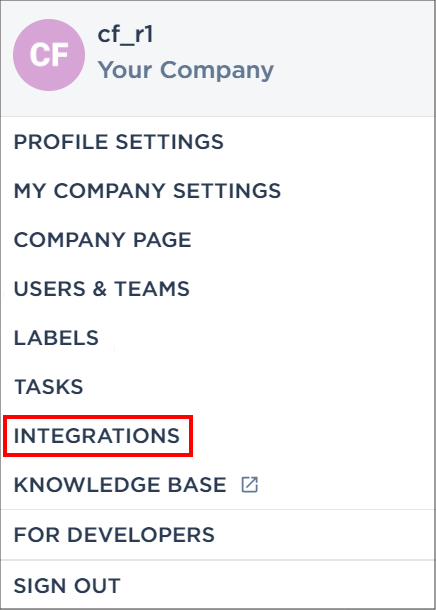
Task: Open the Knowledge Base link
Action: (120, 485)
